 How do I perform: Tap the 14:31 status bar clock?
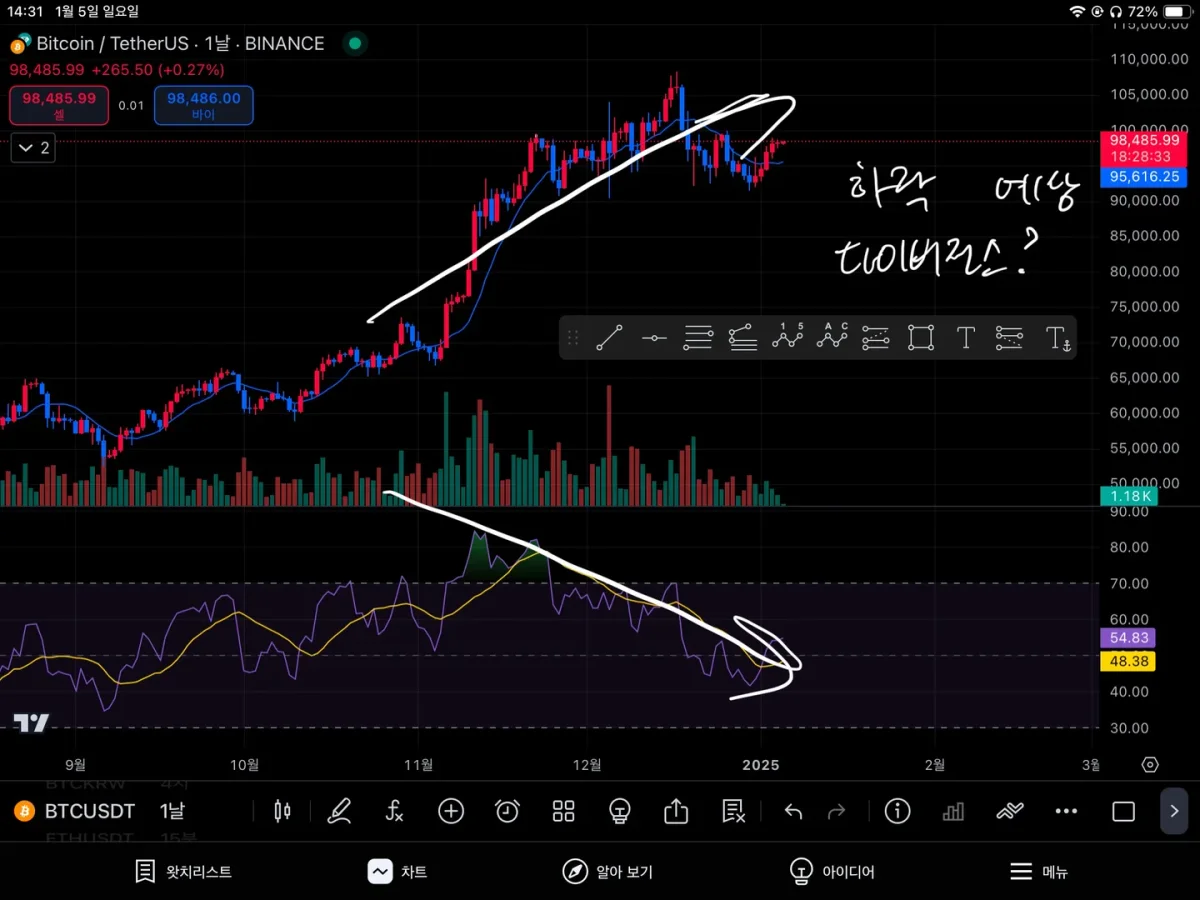[x=25, y=11]
